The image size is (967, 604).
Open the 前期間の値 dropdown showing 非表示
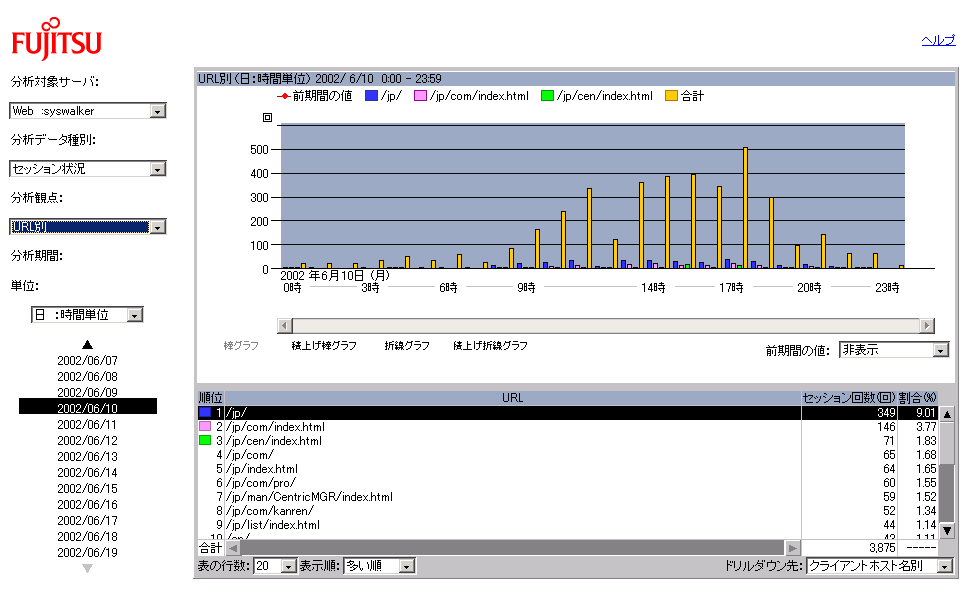[894, 350]
